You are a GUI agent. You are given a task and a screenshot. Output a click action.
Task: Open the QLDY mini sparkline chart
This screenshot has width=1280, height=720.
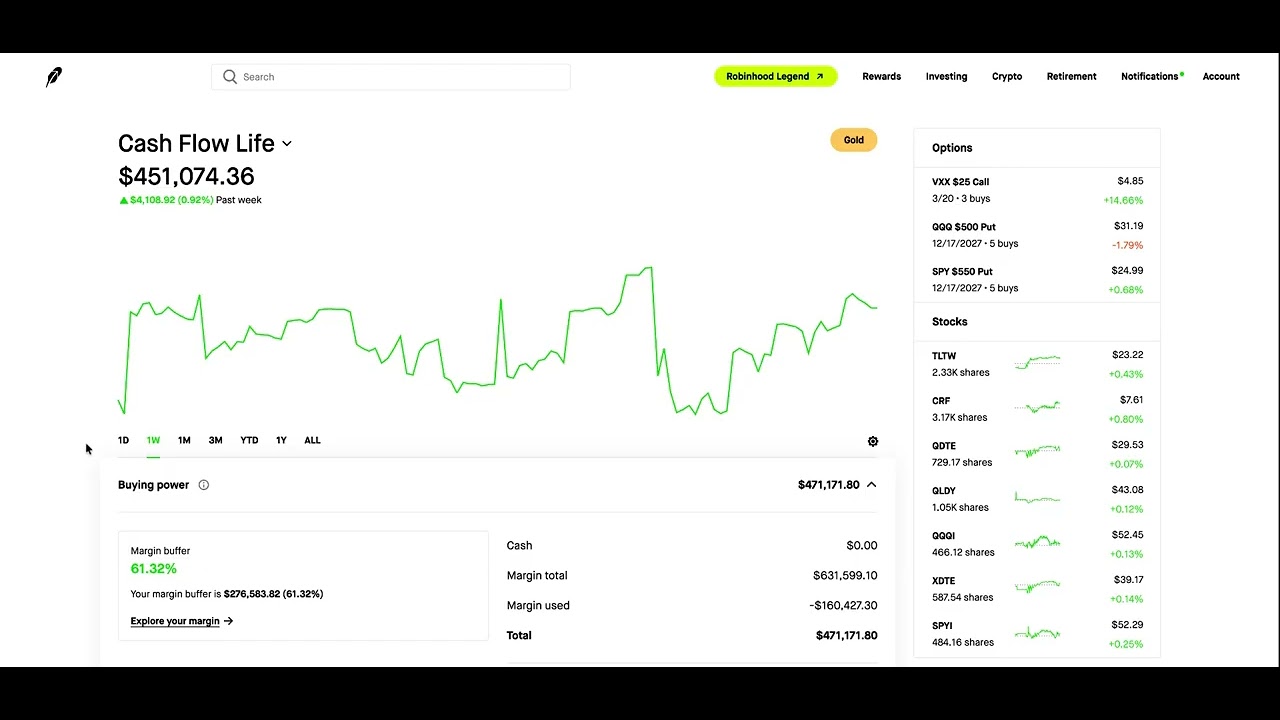(x=1037, y=497)
